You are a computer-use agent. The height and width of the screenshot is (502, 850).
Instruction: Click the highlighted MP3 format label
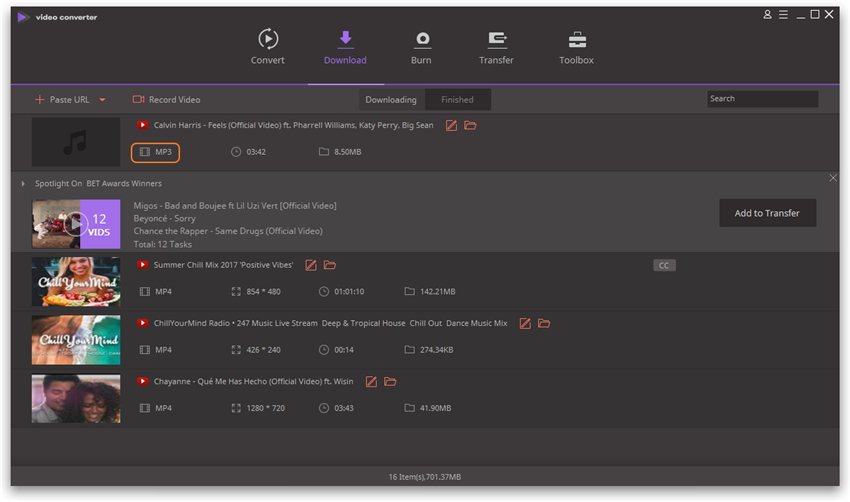(x=155, y=152)
